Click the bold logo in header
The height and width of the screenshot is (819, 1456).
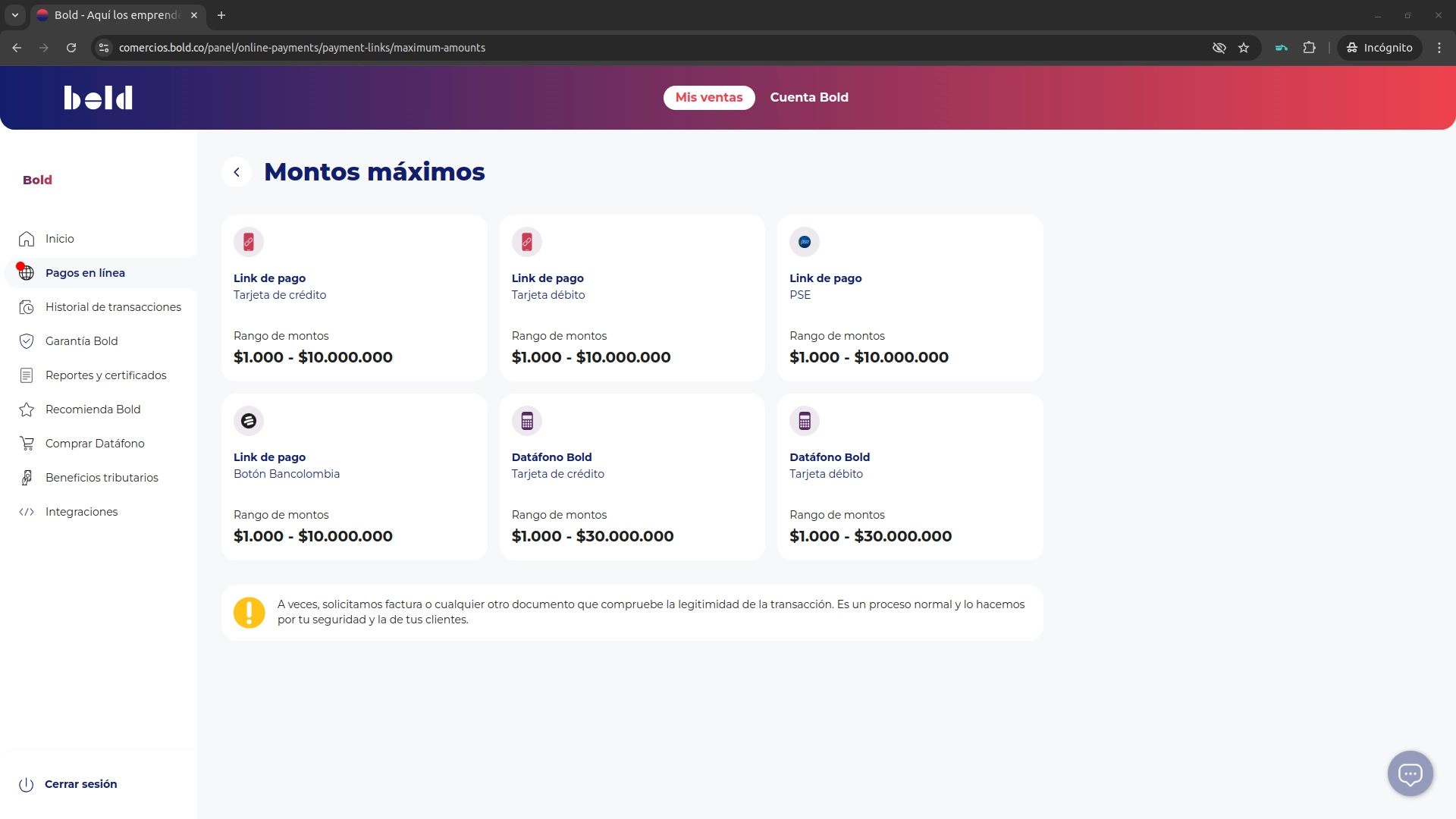coord(99,98)
